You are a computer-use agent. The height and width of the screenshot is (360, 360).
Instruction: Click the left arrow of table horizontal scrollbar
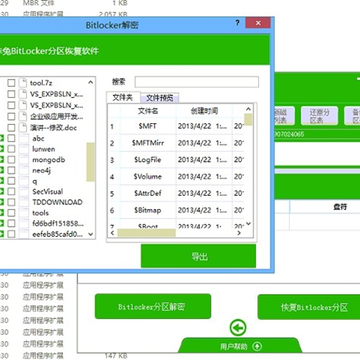pos(112,233)
